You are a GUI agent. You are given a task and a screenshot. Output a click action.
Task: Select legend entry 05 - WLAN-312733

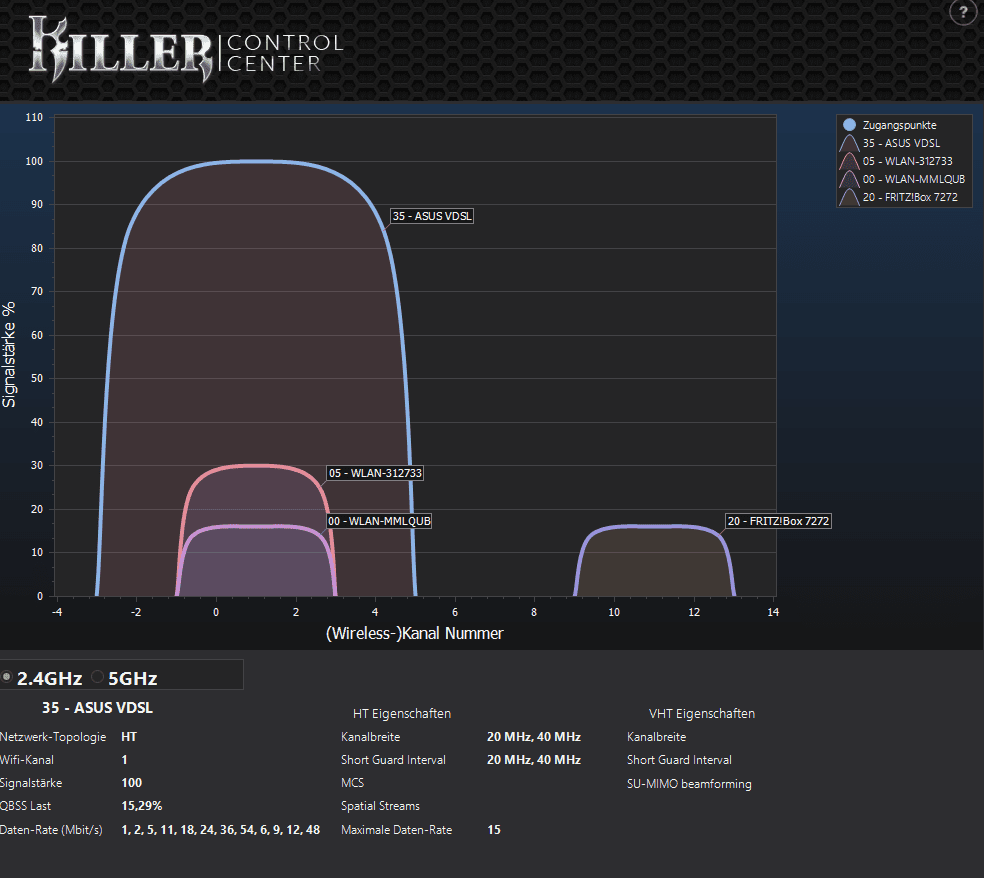tap(907, 161)
